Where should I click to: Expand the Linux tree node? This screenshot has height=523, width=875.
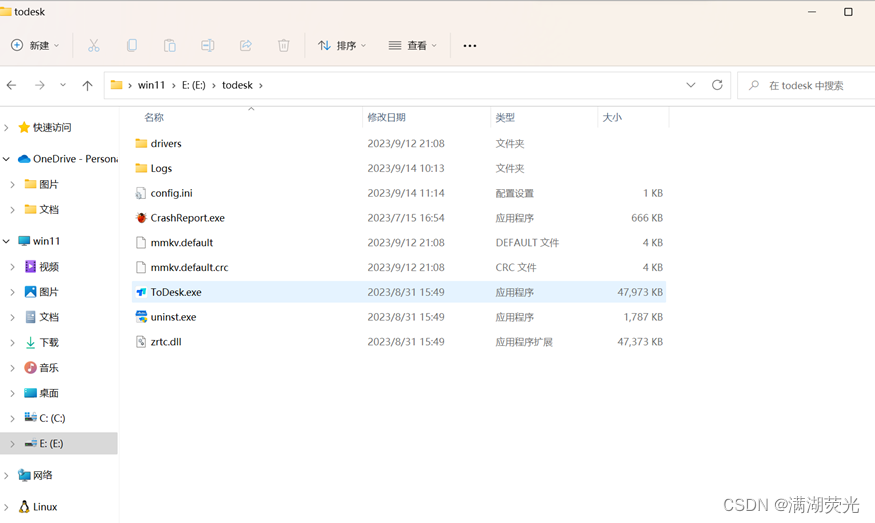6,507
